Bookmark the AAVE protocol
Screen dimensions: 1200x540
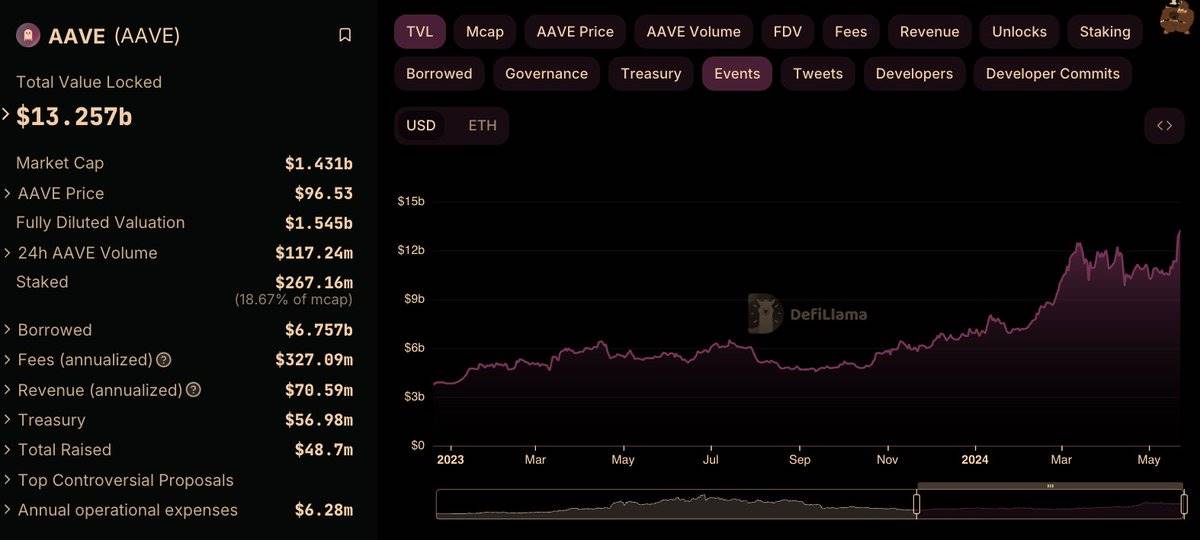click(x=345, y=36)
